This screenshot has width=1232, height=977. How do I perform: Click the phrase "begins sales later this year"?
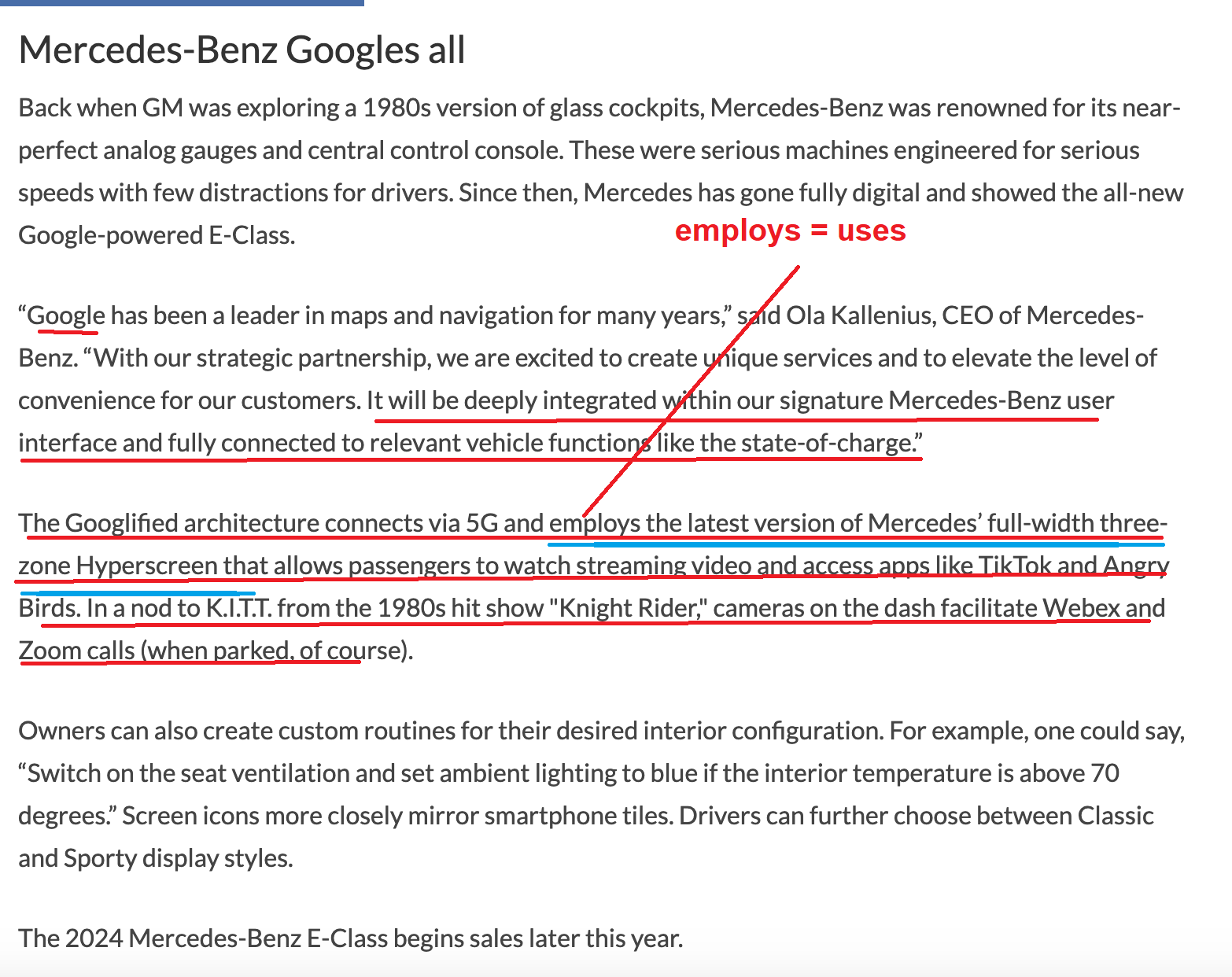(x=536, y=938)
